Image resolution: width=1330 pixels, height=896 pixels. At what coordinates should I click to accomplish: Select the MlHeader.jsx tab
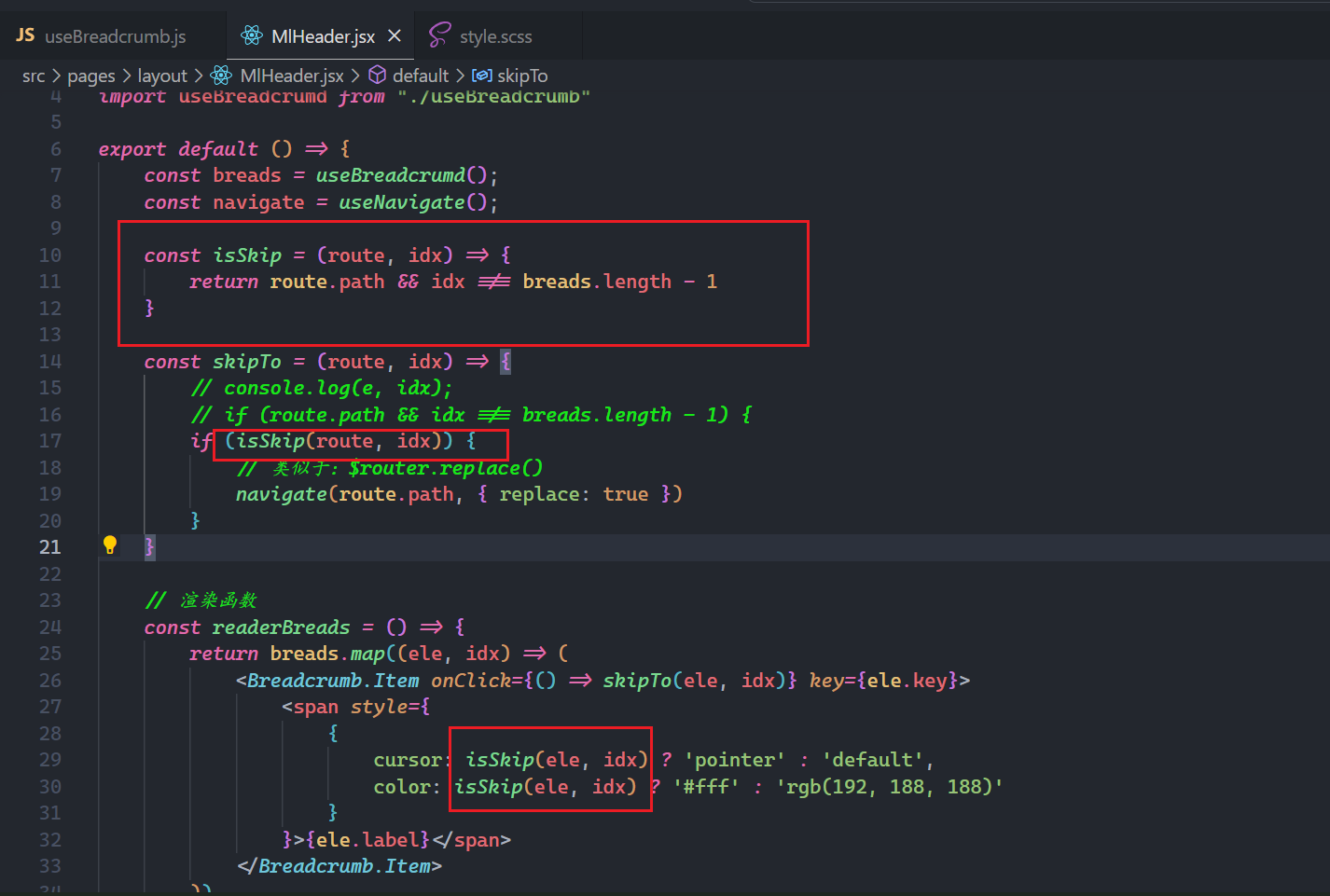322,36
